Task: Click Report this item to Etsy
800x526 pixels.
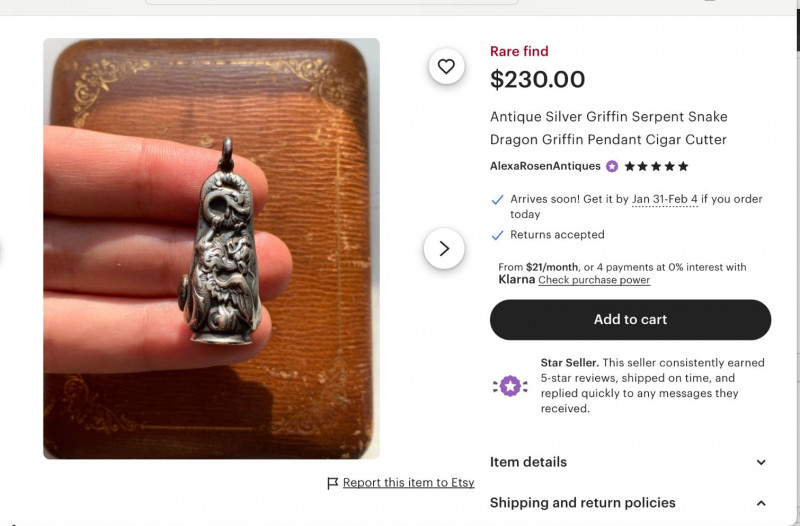Action: click(x=408, y=483)
